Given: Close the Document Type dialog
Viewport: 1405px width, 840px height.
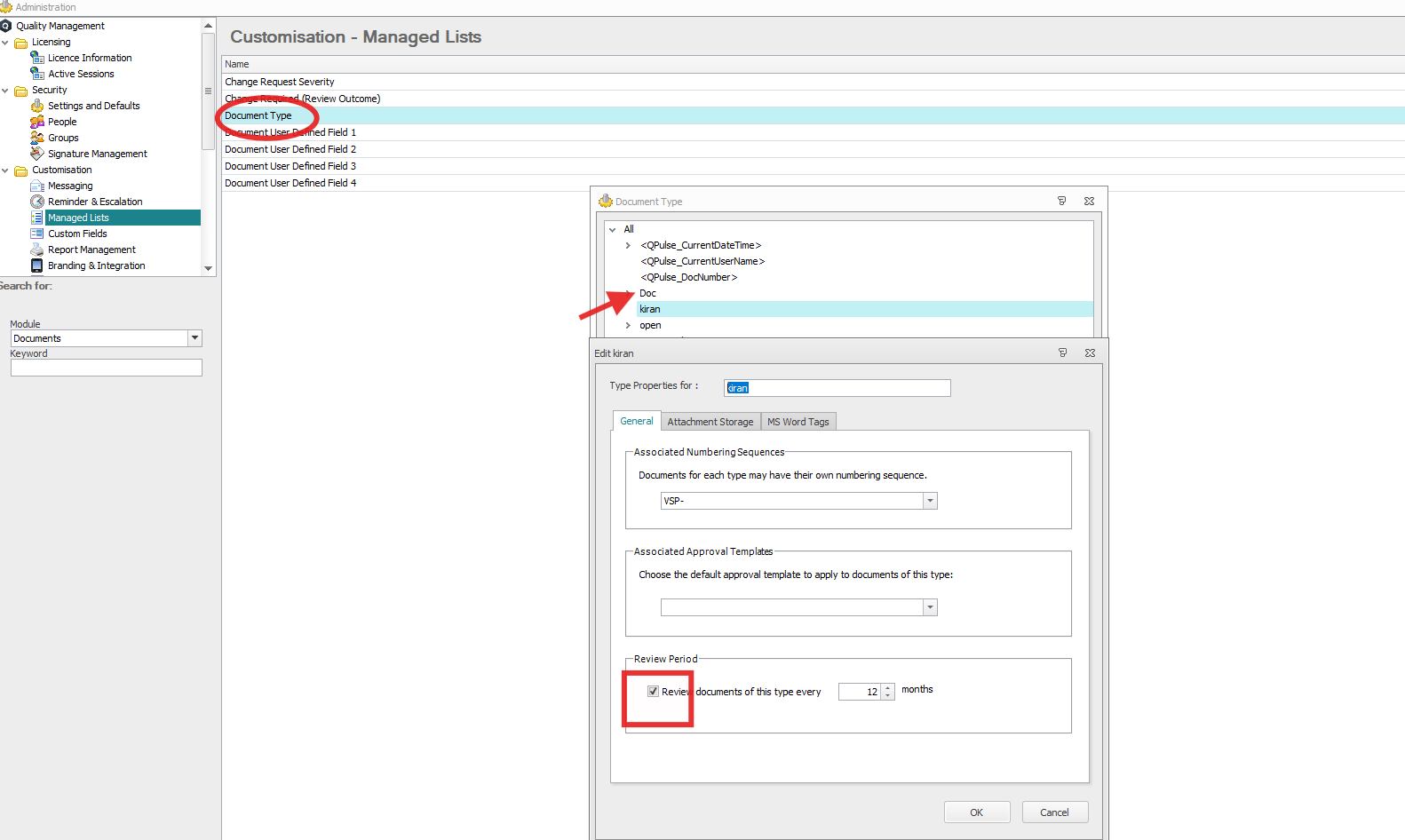Looking at the screenshot, I should point(1089,202).
